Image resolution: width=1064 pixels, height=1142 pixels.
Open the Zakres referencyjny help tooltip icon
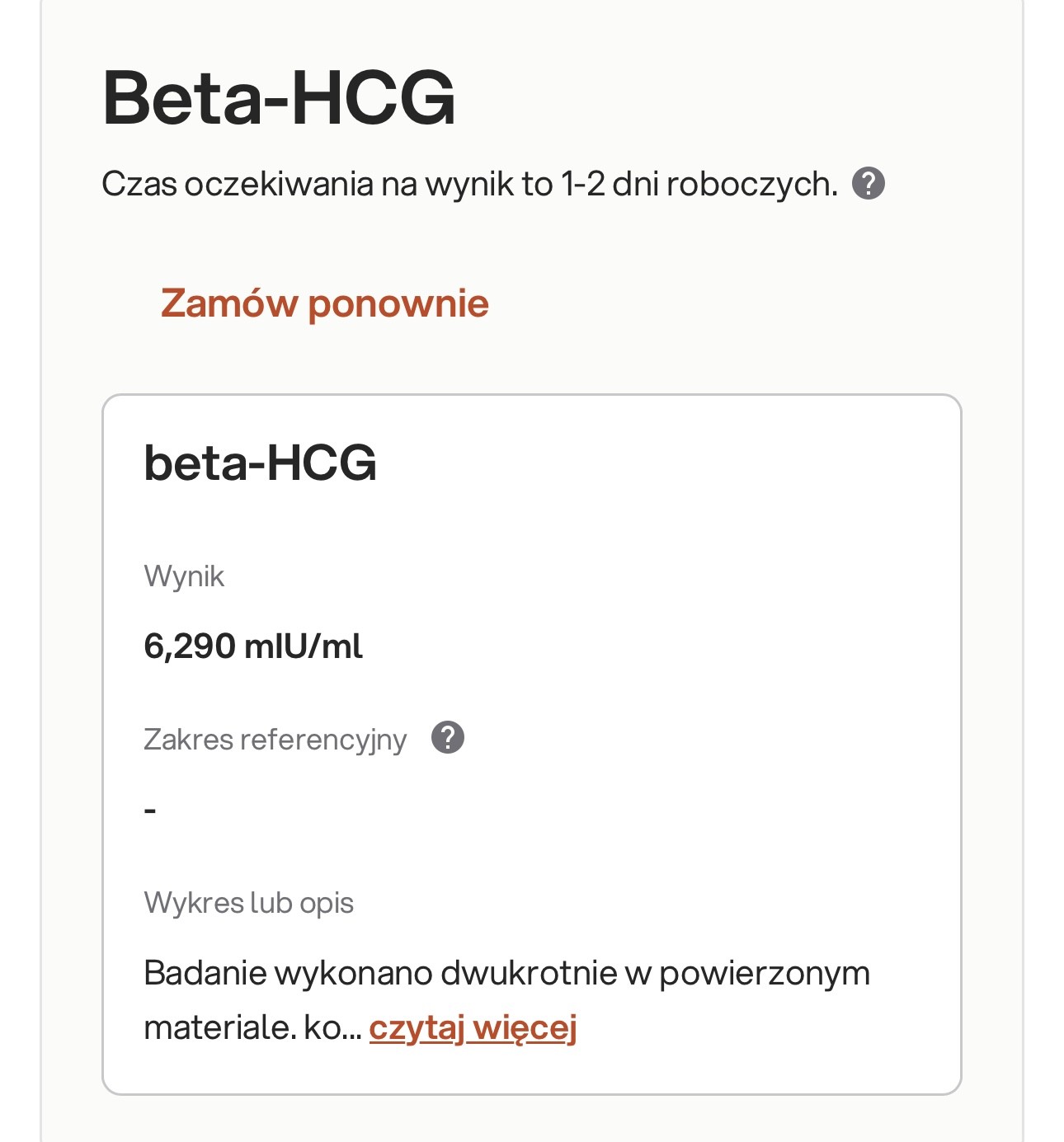pyautogui.click(x=448, y=738)
